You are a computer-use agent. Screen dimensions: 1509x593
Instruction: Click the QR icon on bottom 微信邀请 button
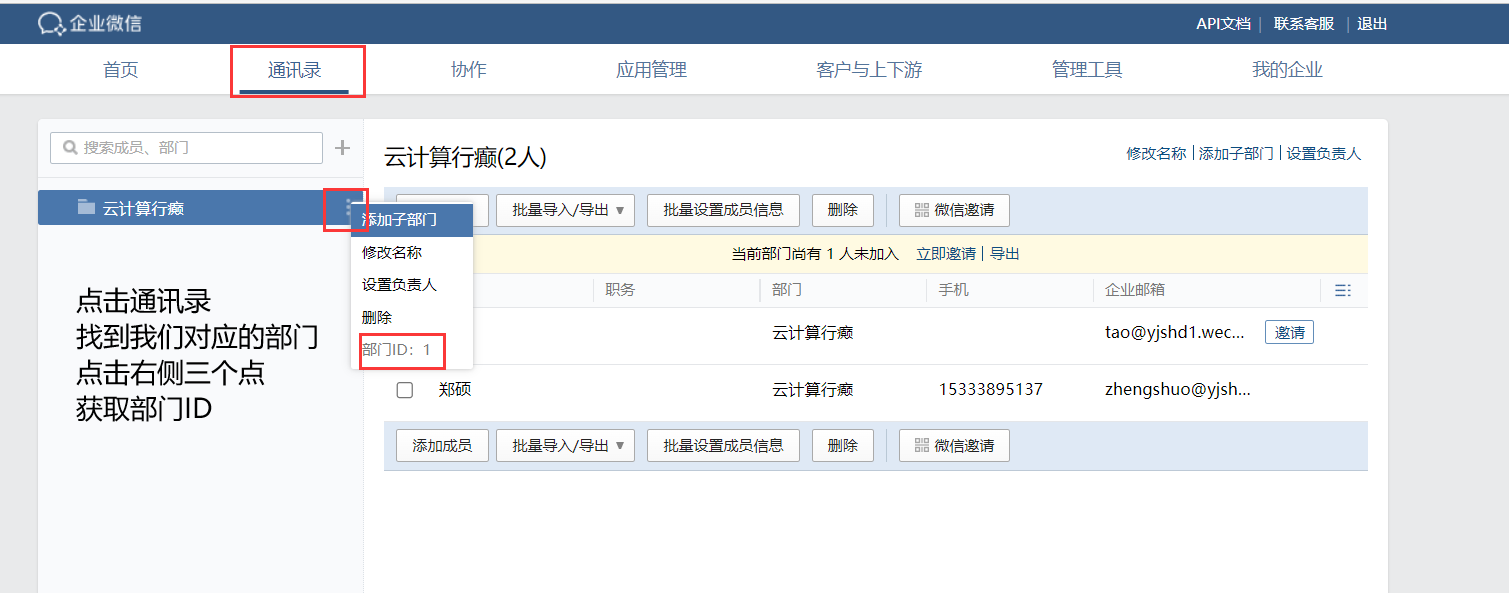click(x=921, y=445)
